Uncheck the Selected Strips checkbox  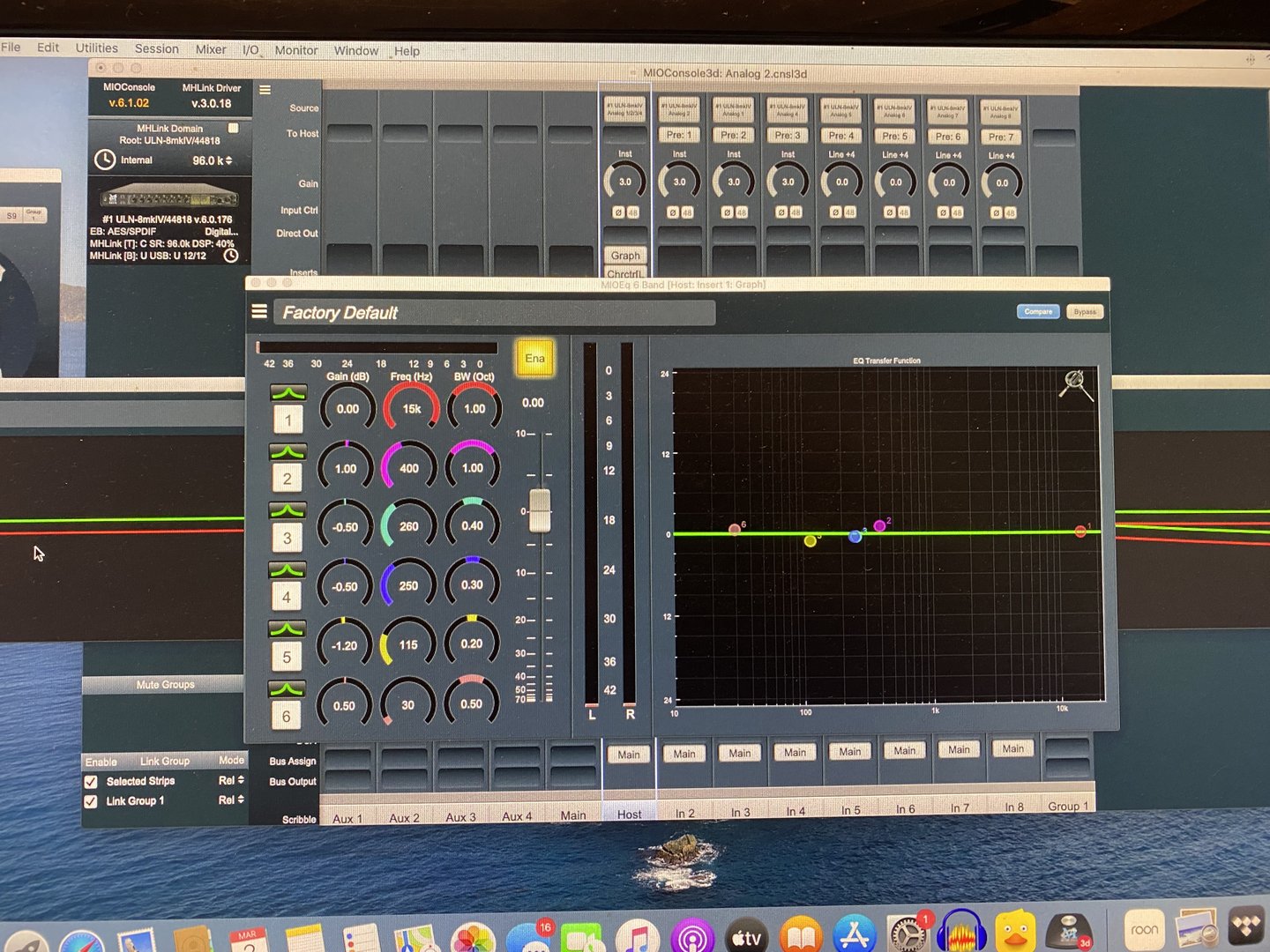[x=91, y=782]
